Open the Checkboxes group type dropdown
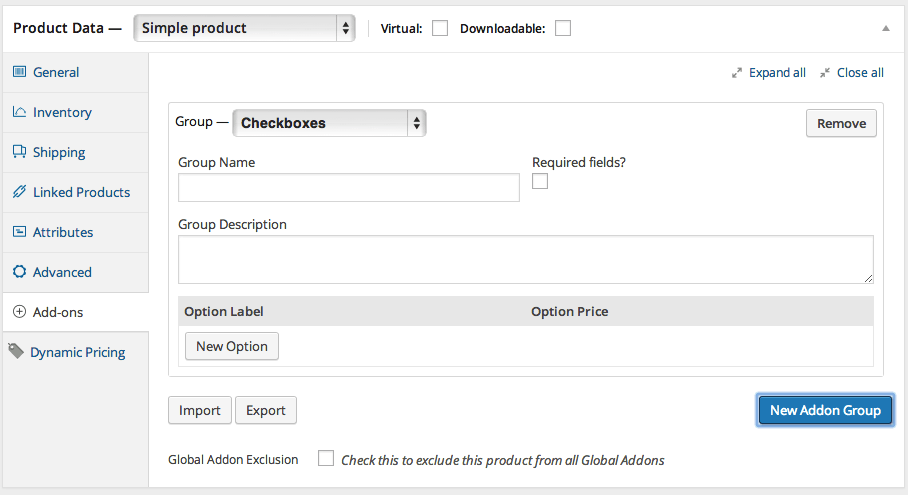This screenshot has width=908, height=495. (329, 123)
